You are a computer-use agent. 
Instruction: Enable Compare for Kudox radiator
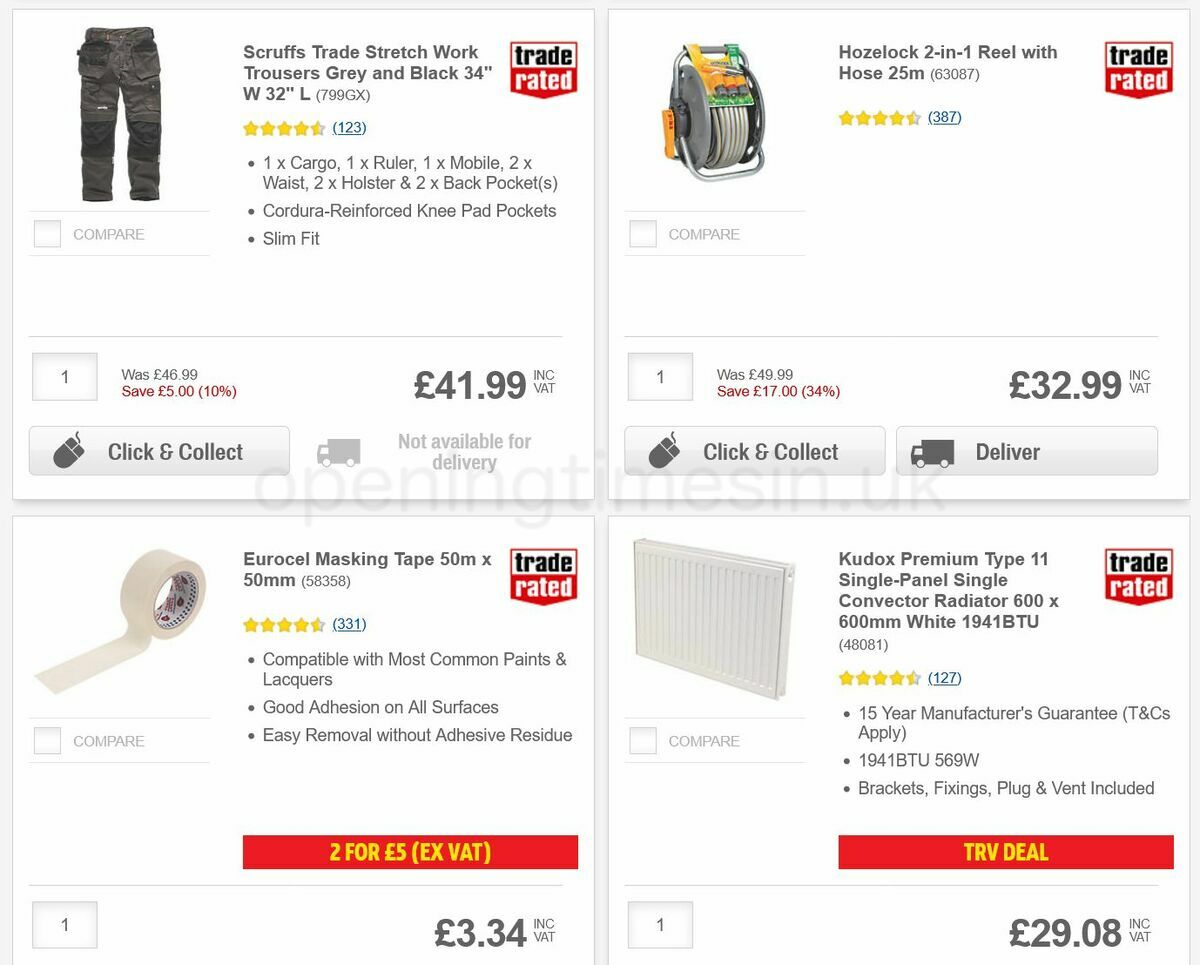pos(642,740)
